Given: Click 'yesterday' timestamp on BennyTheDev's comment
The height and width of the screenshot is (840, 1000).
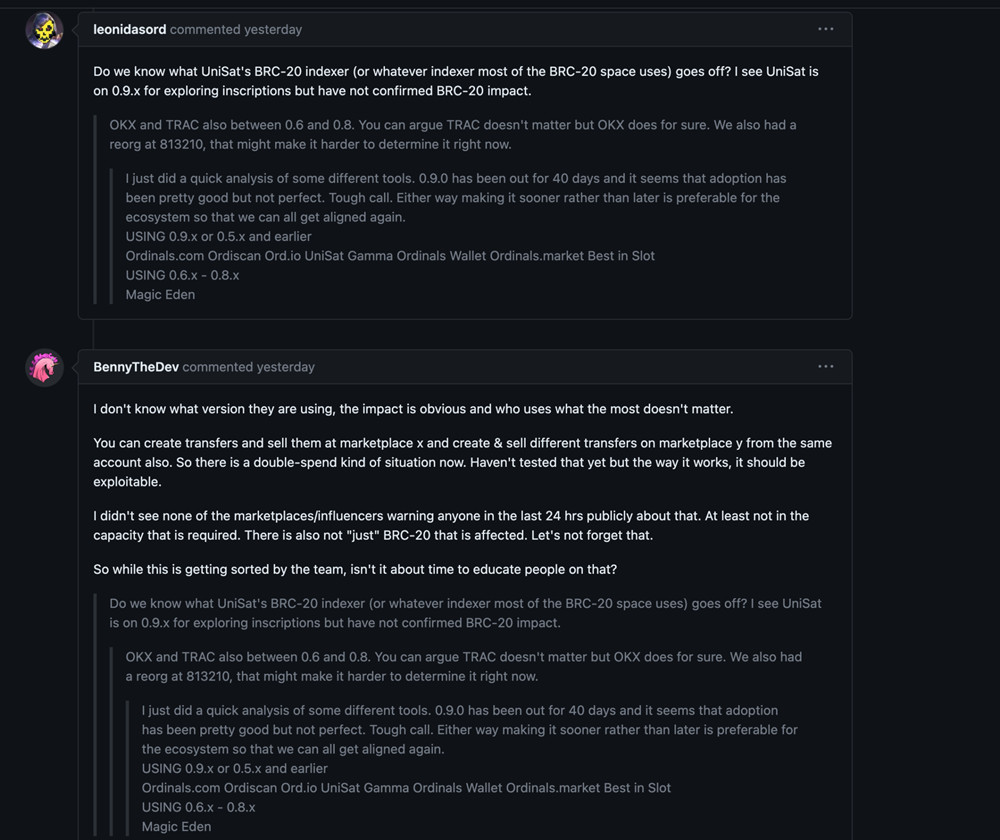Looking at the screenshot, I should point(286,367).
